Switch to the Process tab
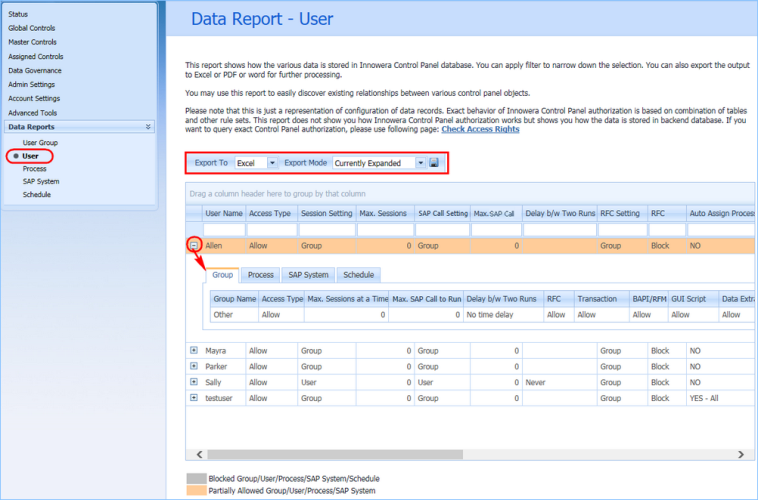Viewport: 758px width, 500px height. (261, 275)
